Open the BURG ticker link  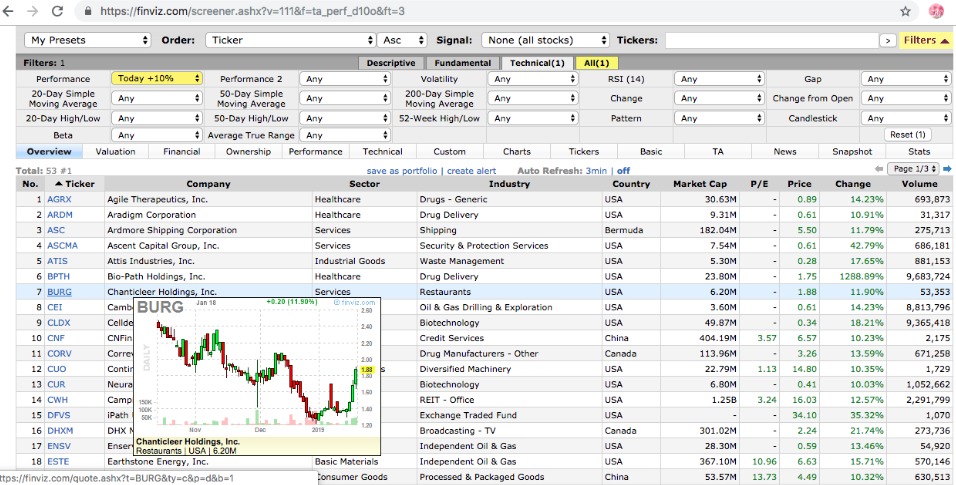(59, 292)
